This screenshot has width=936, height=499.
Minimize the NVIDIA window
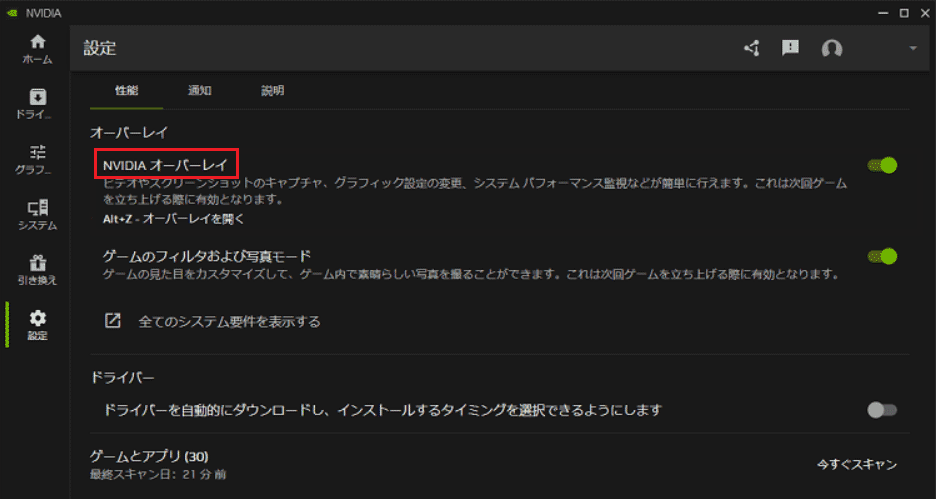885,13
